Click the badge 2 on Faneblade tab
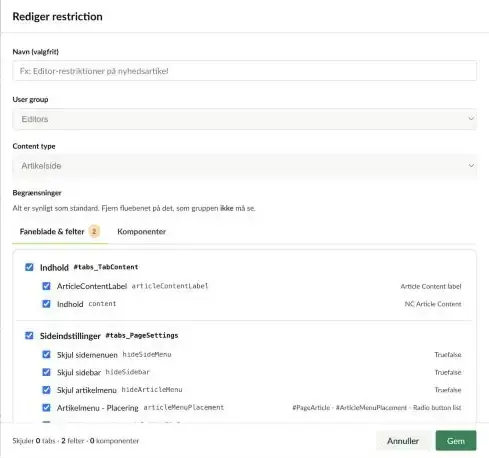The image size is (489, 458). (94, 231)
